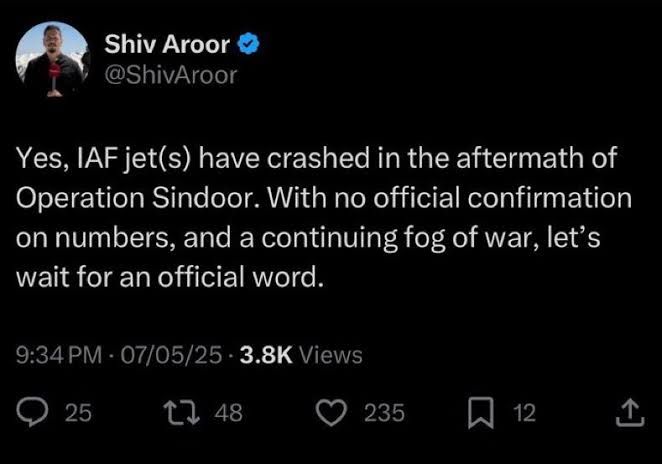Image resolution: width=662 pixels, height=464 pixels.
Task: Click the like count 235
Action: point(383,413)
